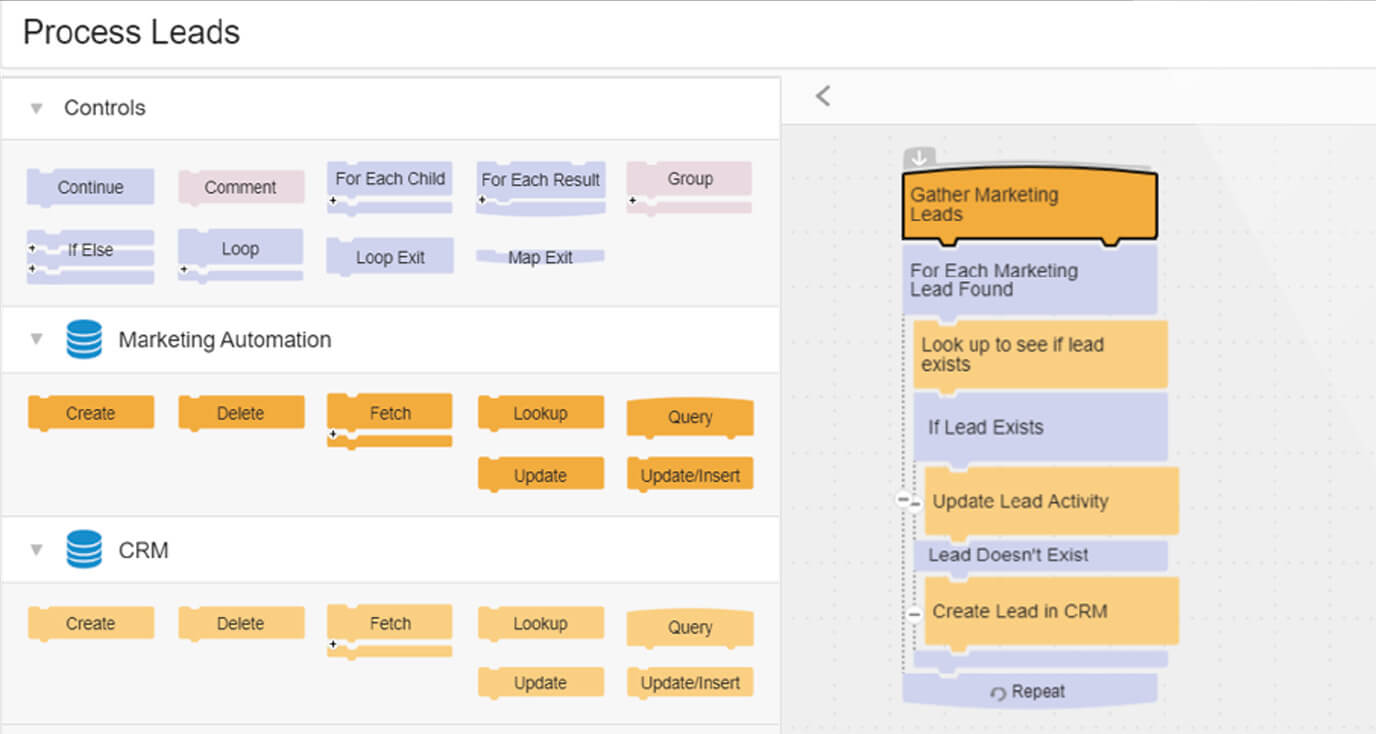Click the down-arrow tab above Gather Marketing Leads
This screenshot has width=1376, height=734.
pyautogui.click(x=919, y=158)
